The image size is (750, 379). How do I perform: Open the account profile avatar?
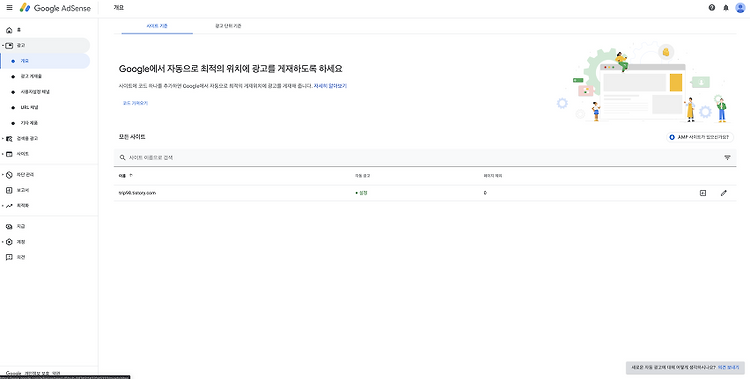tap(740, 8)
